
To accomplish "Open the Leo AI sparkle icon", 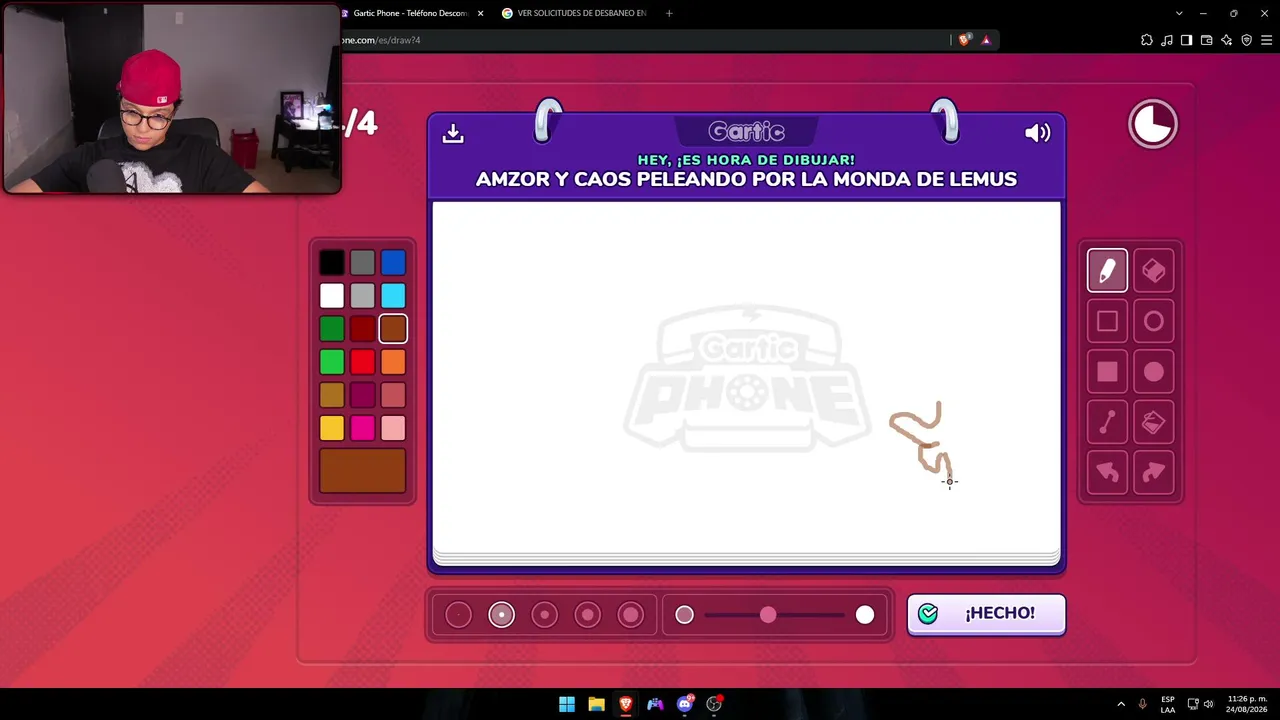I will pos(1227,40).
